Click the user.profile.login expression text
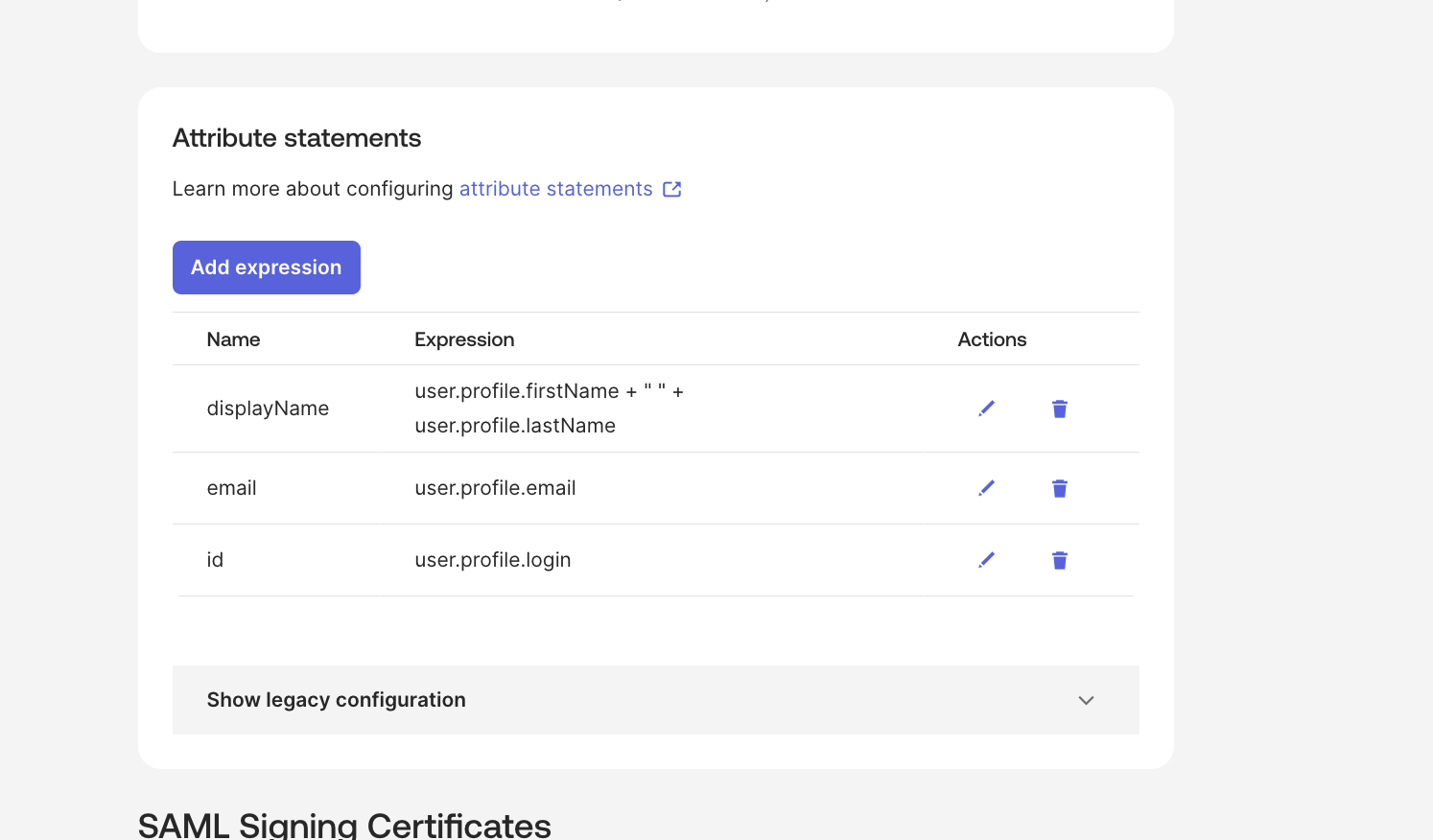Viewport: 1433px width, 840px height. [492, 560]
